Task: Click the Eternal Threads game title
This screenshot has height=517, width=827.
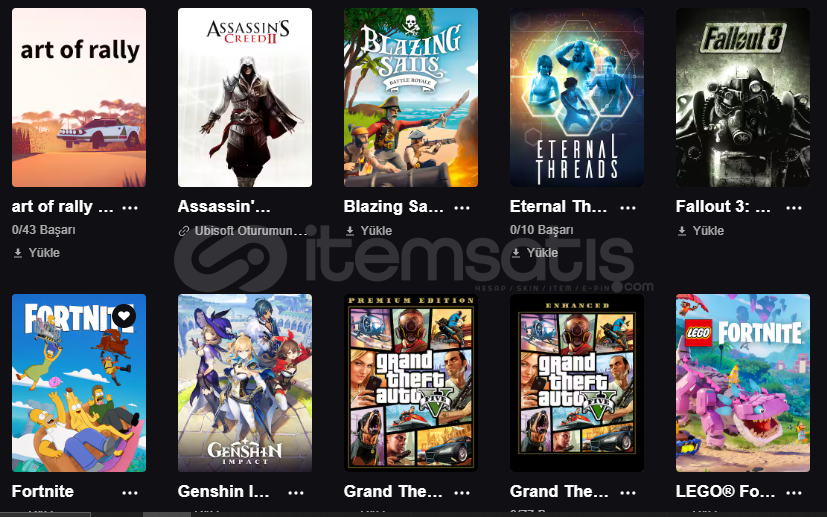Action: pos(558,206)
